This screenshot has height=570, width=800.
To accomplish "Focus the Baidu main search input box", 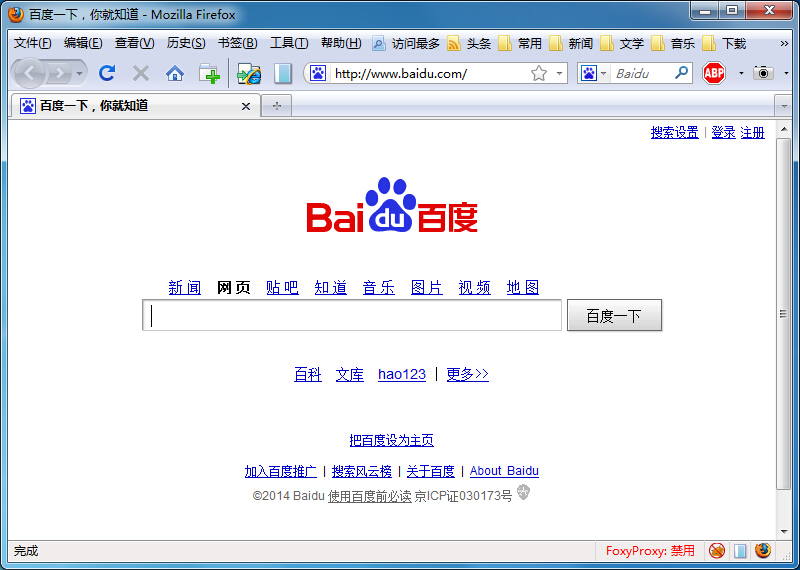I will [352, 315].
